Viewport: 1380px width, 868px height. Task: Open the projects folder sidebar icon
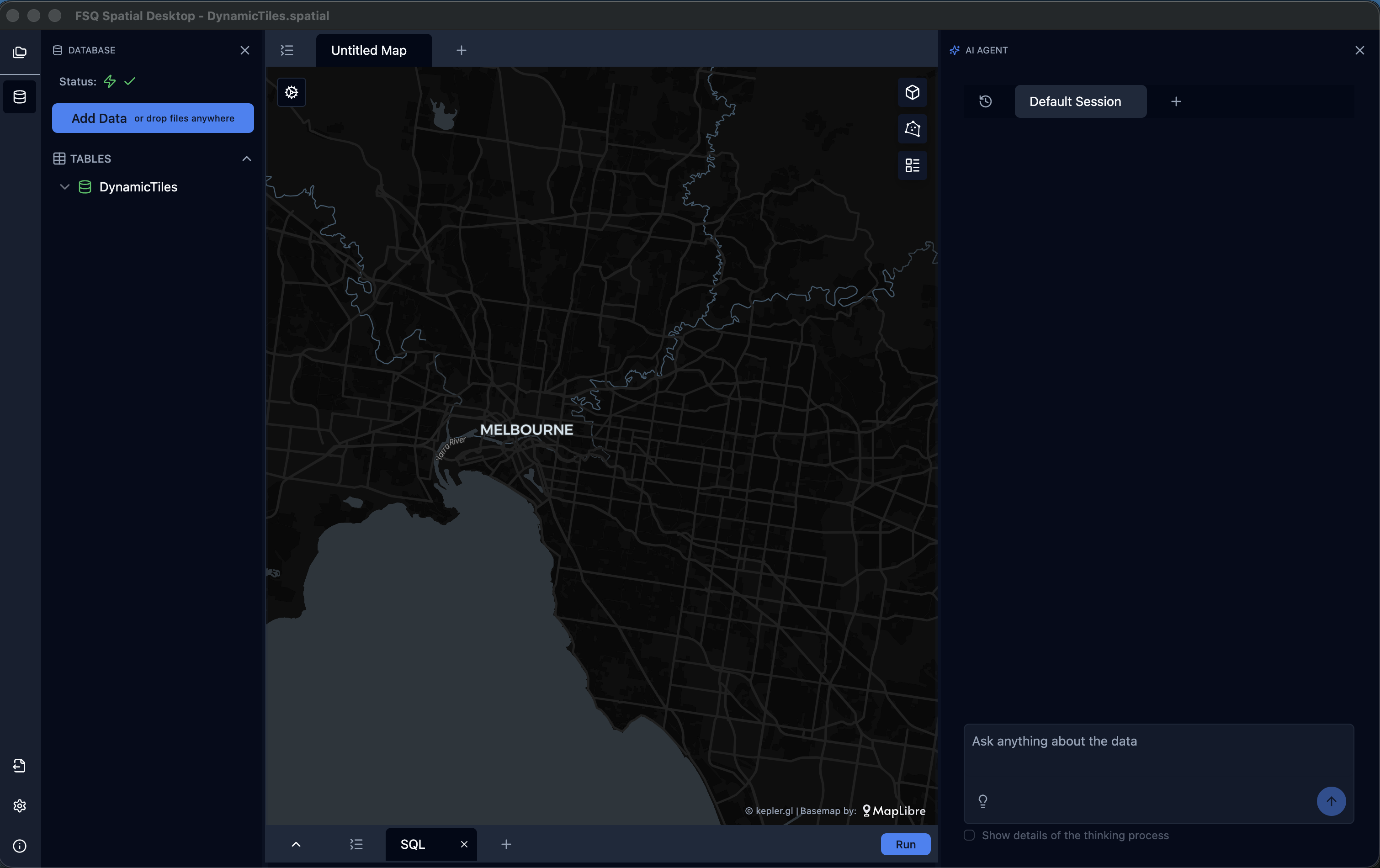[x=20, y=52]
